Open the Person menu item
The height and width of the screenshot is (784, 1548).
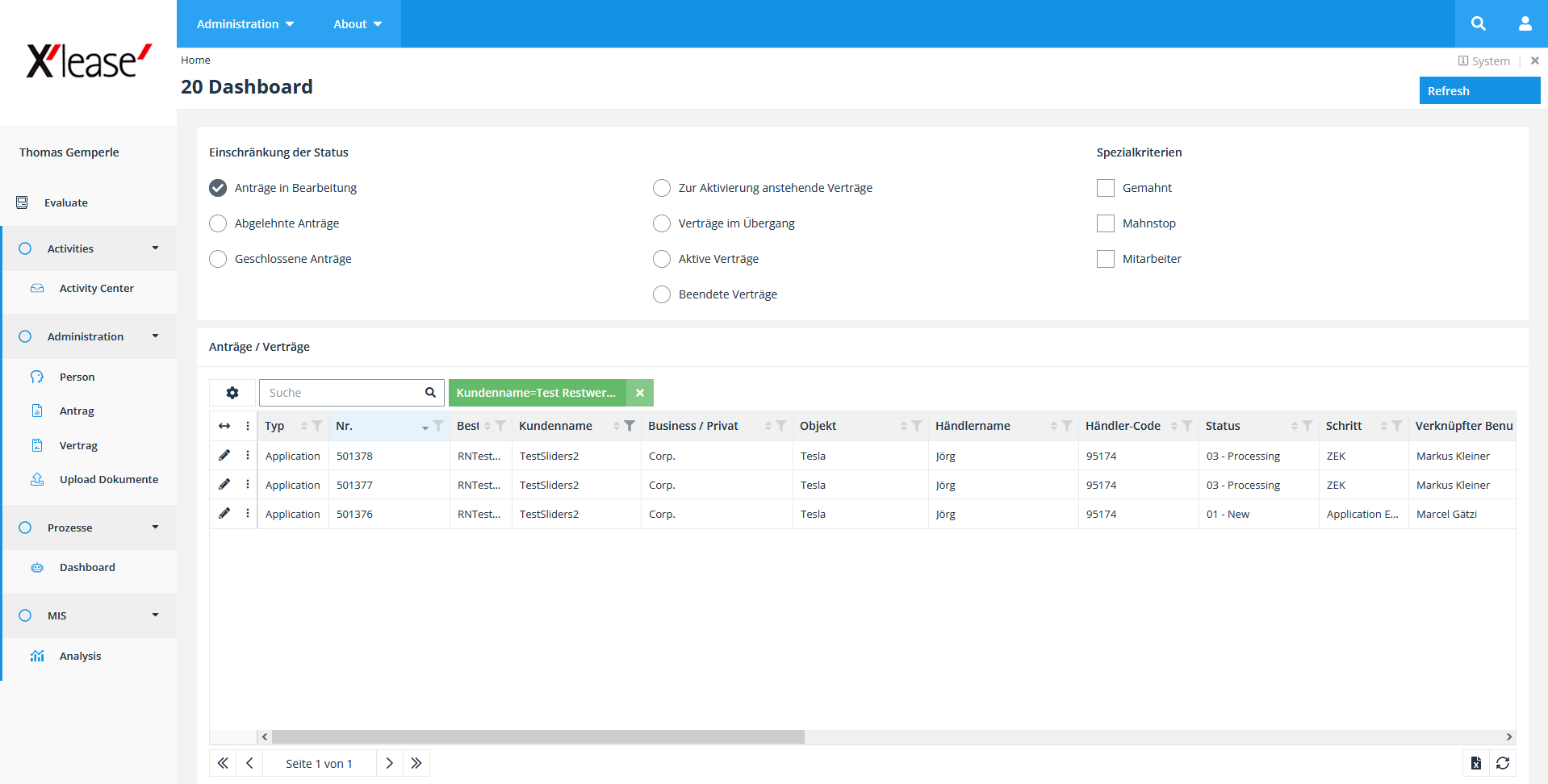(x=77, y=377)
